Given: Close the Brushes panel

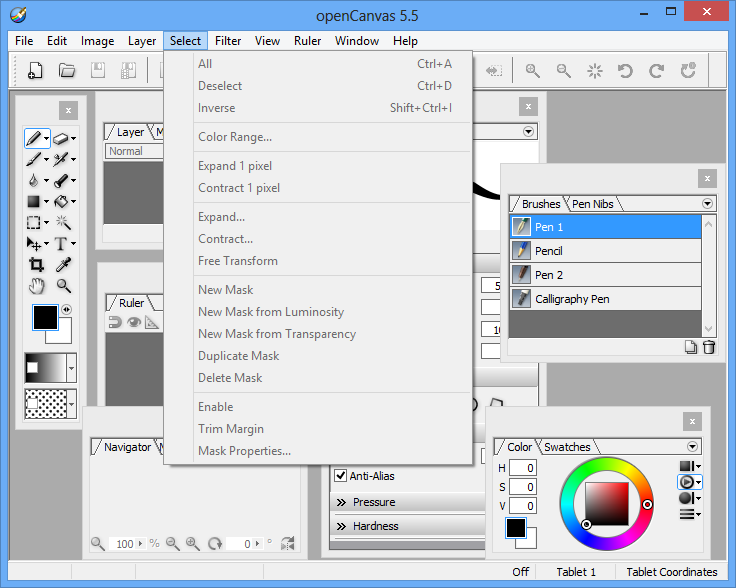Looking at the screenshot, I should pos(707,178).
